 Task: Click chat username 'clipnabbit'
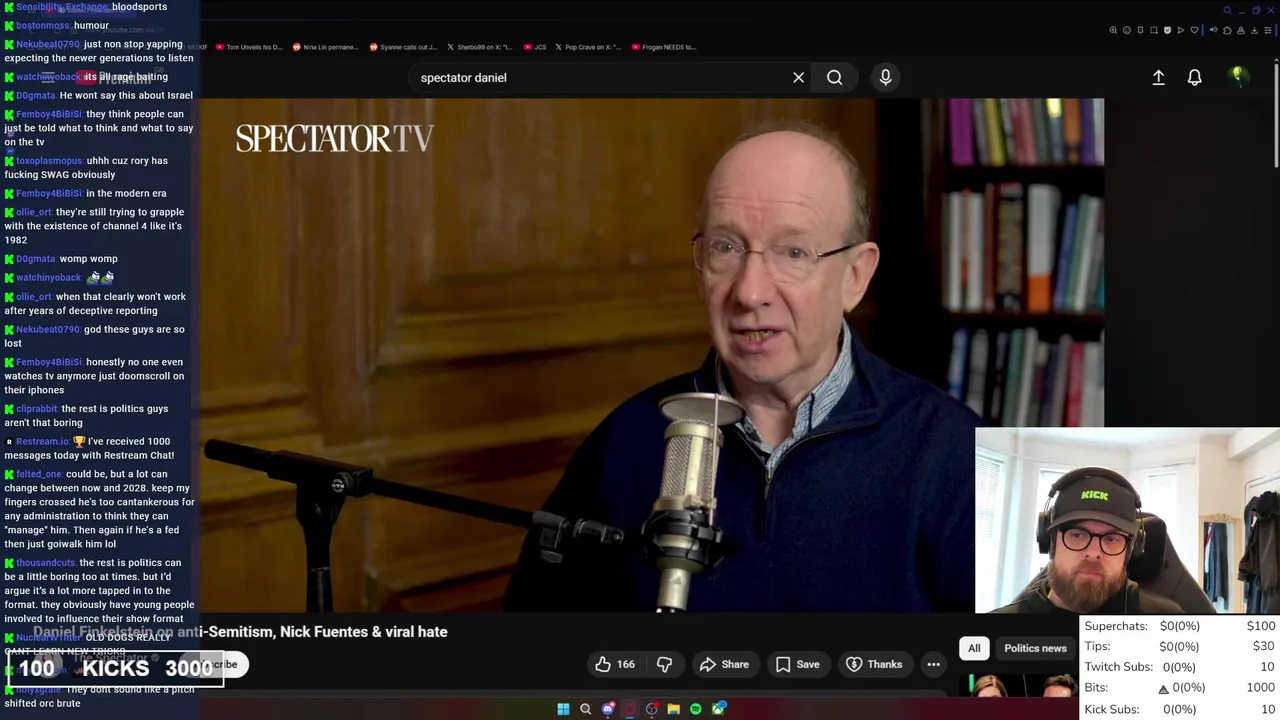coord(37,409)
